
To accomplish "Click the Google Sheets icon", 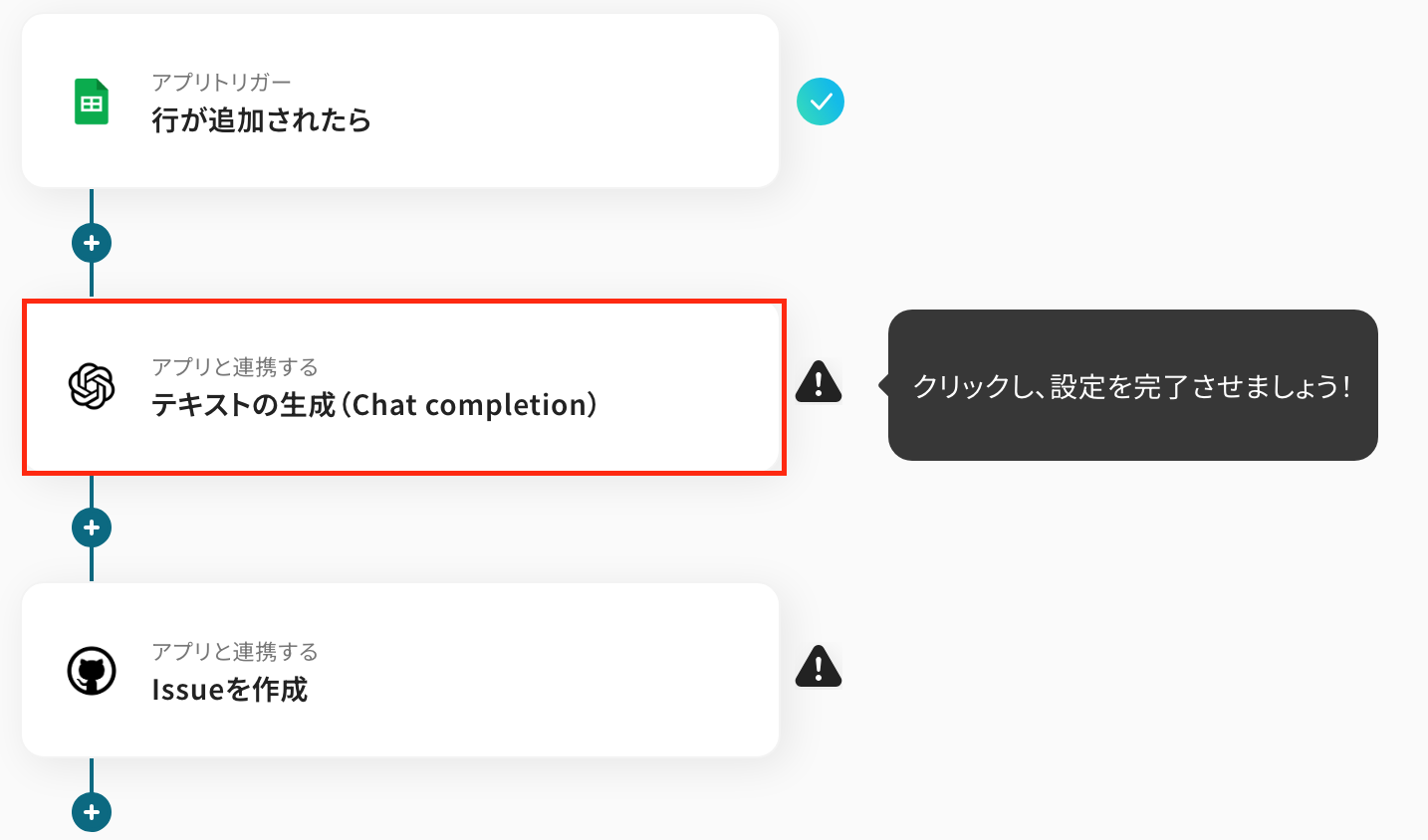I will 92,102.
